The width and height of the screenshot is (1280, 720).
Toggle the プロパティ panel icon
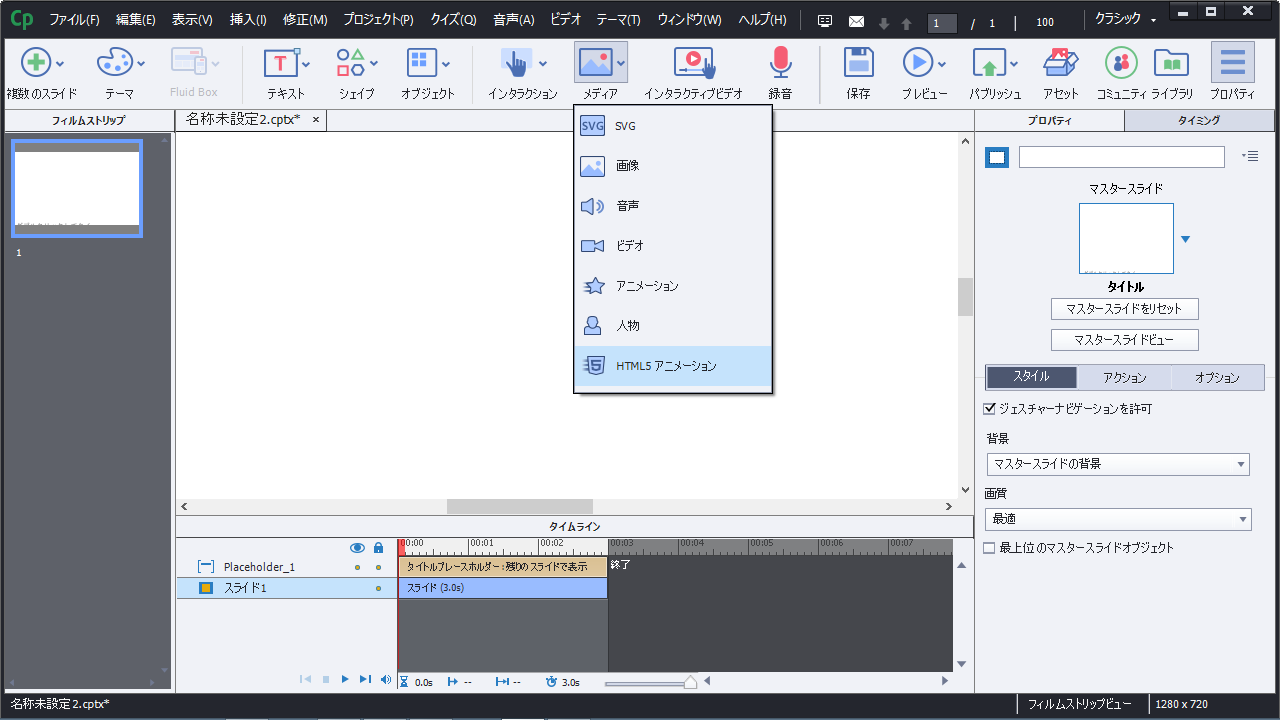(x=1232, y=65)
